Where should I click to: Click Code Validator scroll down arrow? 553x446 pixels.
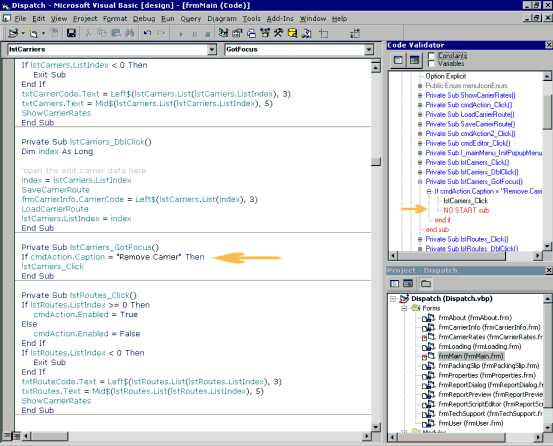tap(547, 246)
